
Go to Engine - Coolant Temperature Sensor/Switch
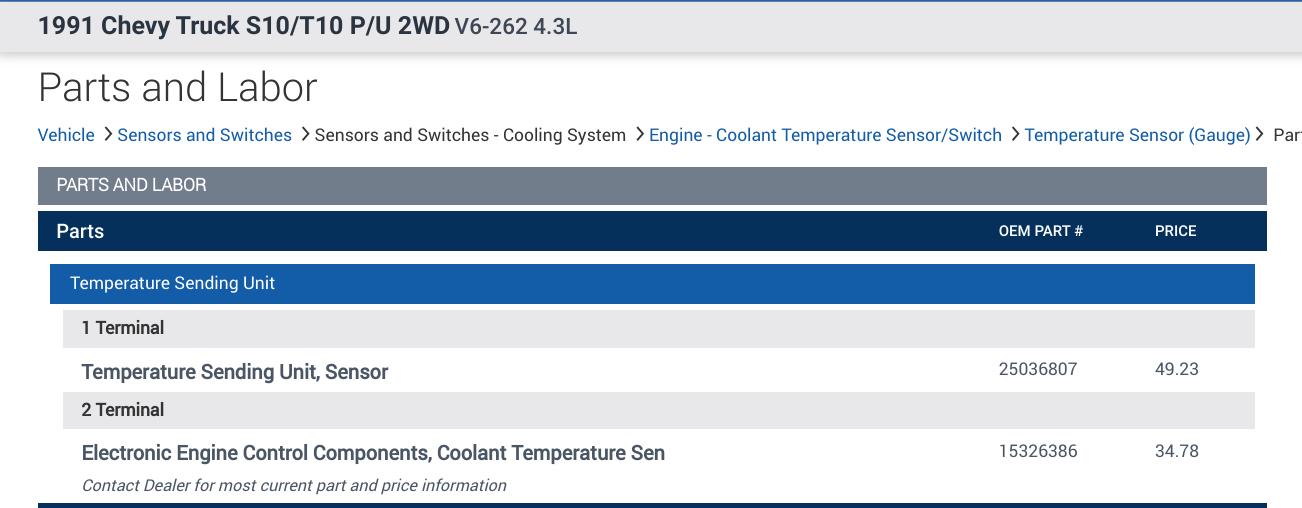825,135
